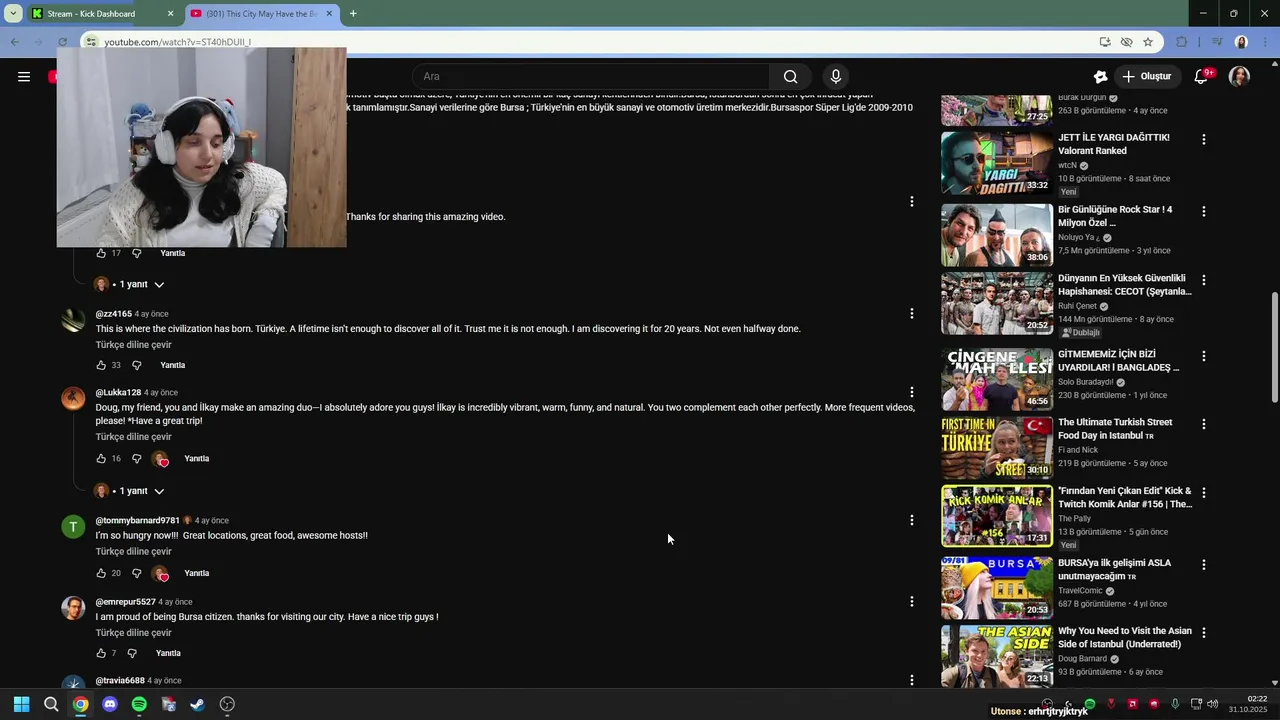This screenshot has width=1280, height=720.
Task: Reply with Yanıtla on emrepur5527's comment
Action: point(168,653)
